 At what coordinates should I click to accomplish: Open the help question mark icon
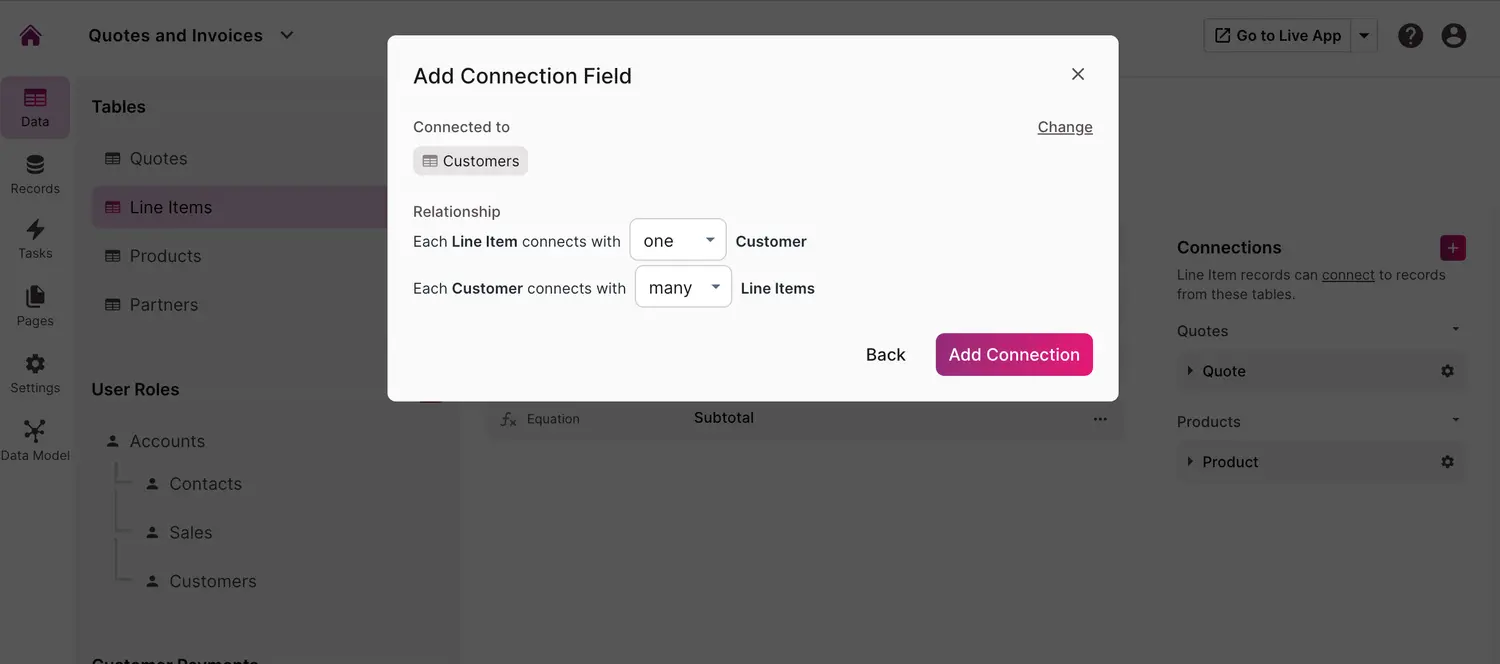click(x=1410, y=36)
